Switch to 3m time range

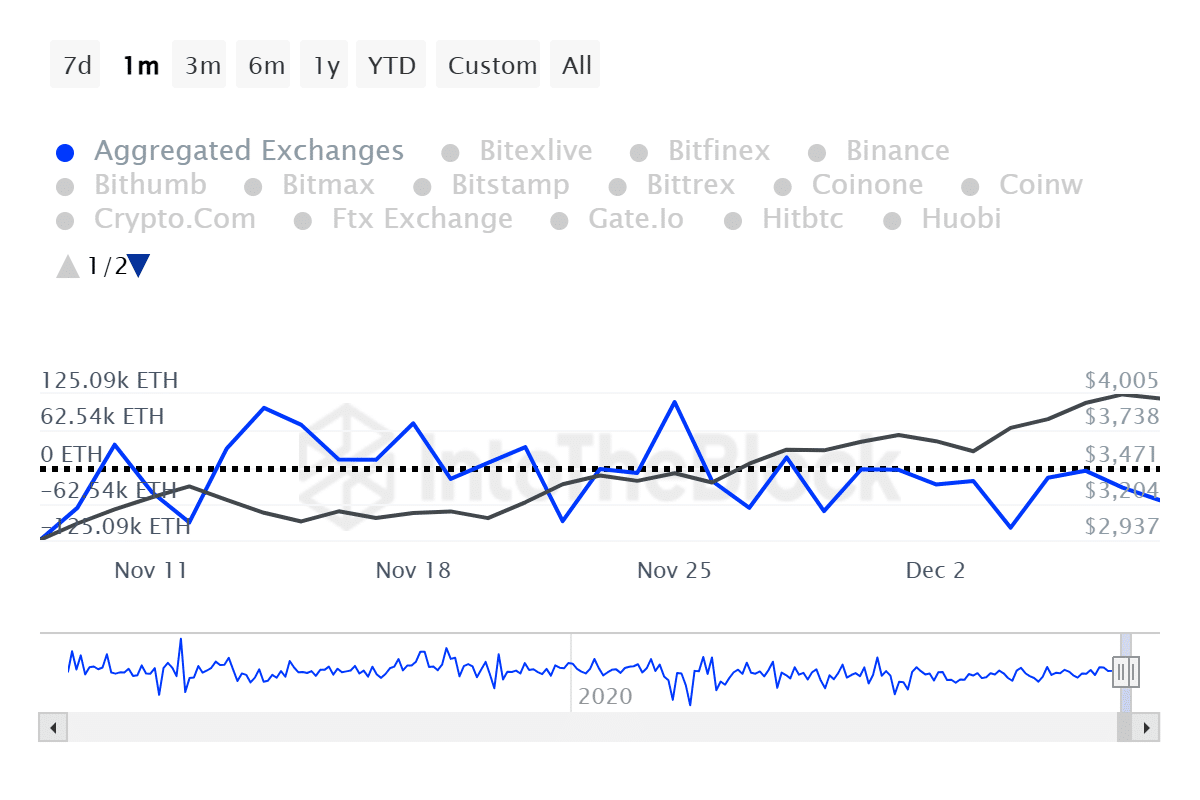[x=202, y=66]
